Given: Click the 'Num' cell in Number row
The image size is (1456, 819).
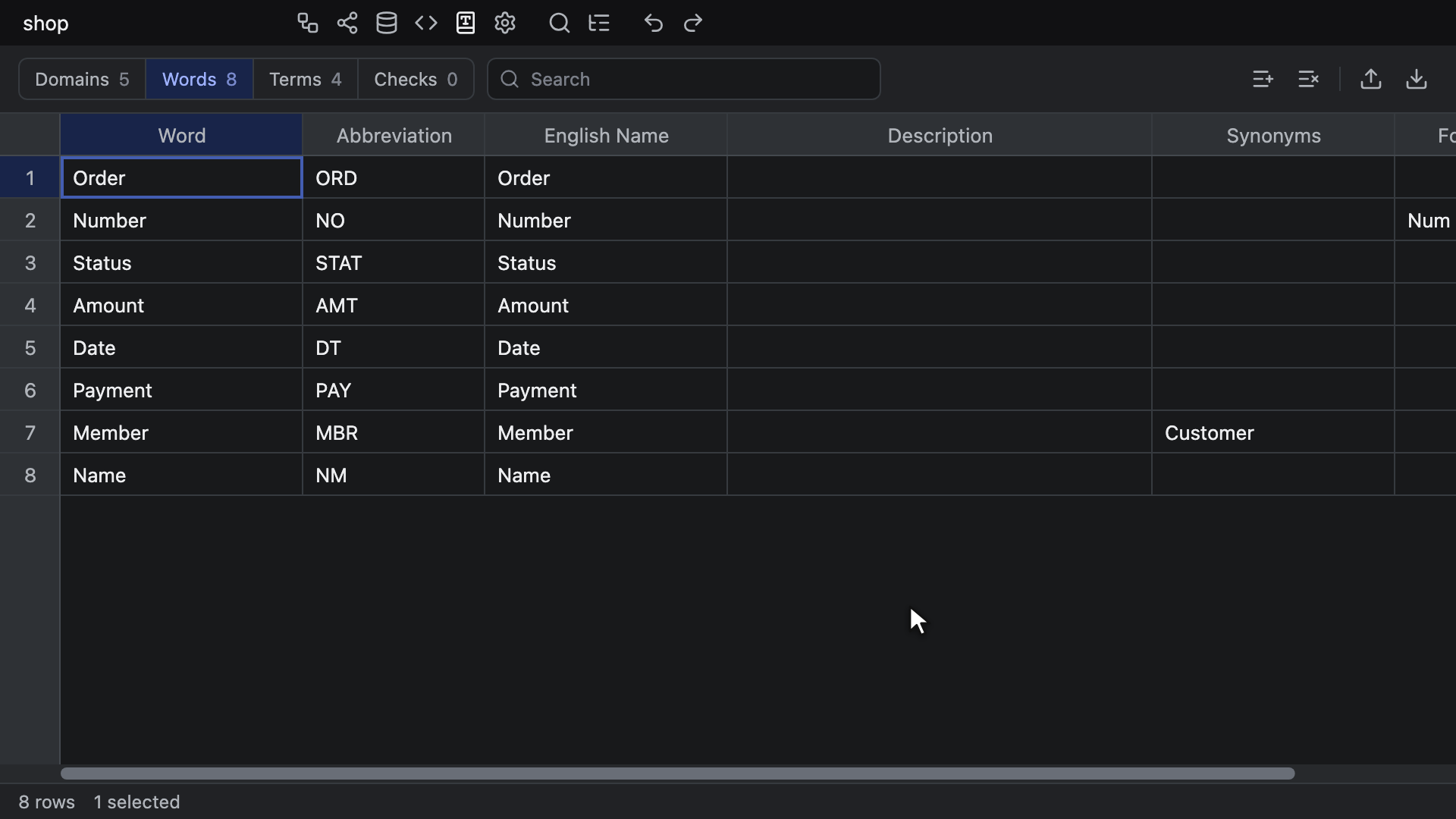Looking at the screenshot, I should coord(1426,220).
